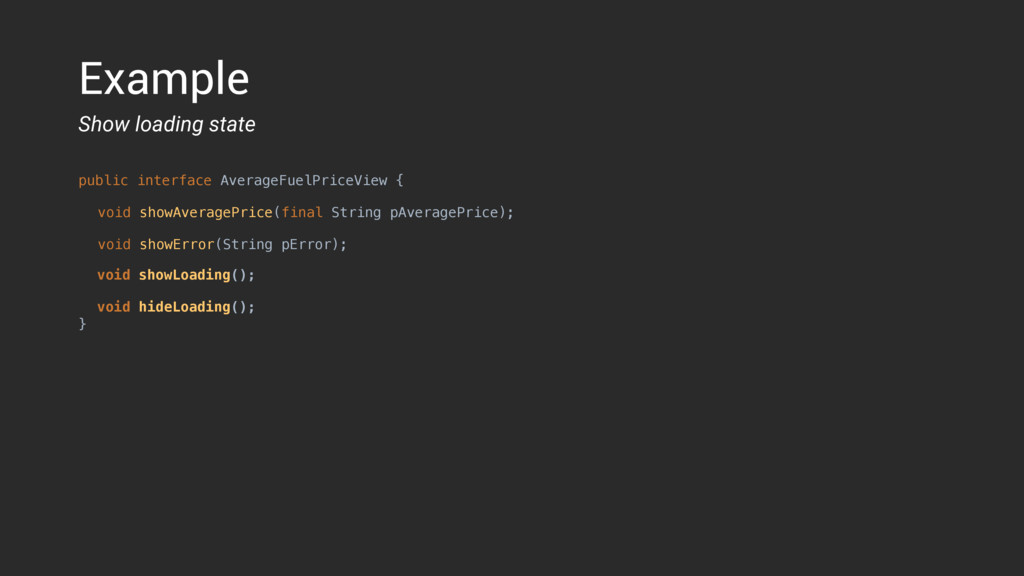
Task: Click the closing curly brace
Action: tap(82, 323)
